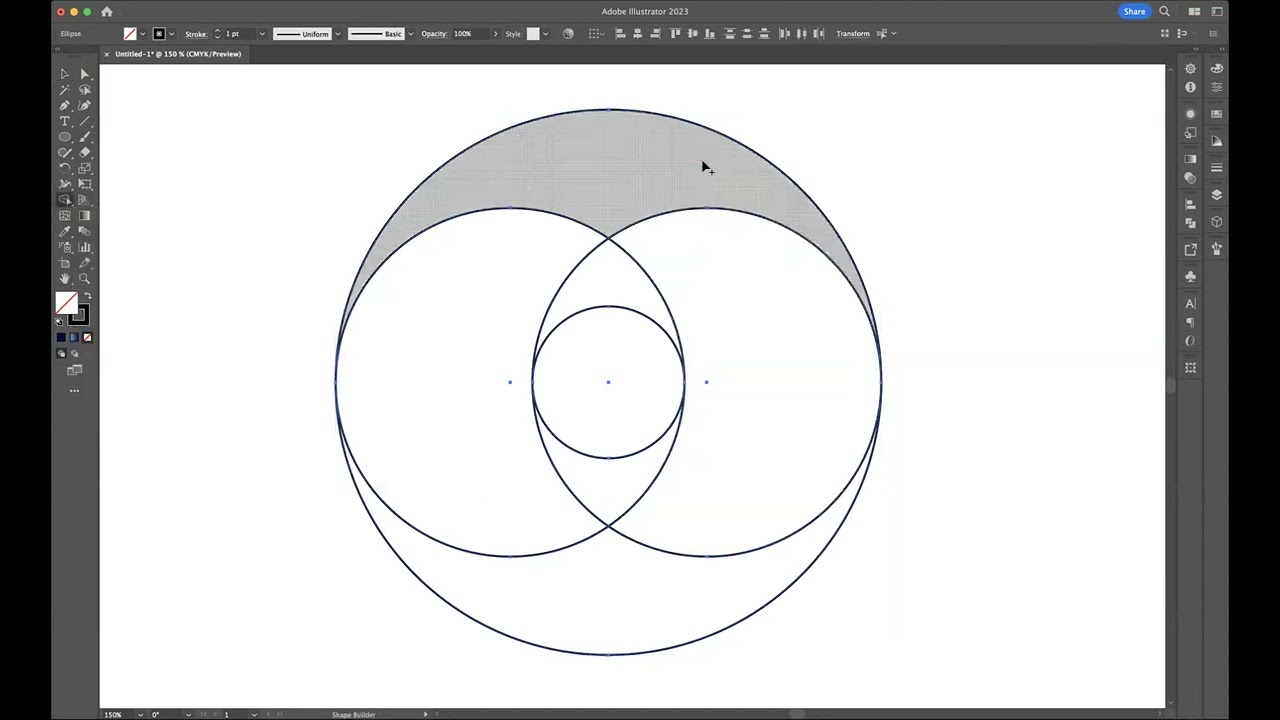Click the Opacity value field
The height and width of the screenshot is (720, 1280).
pos(470,34)
